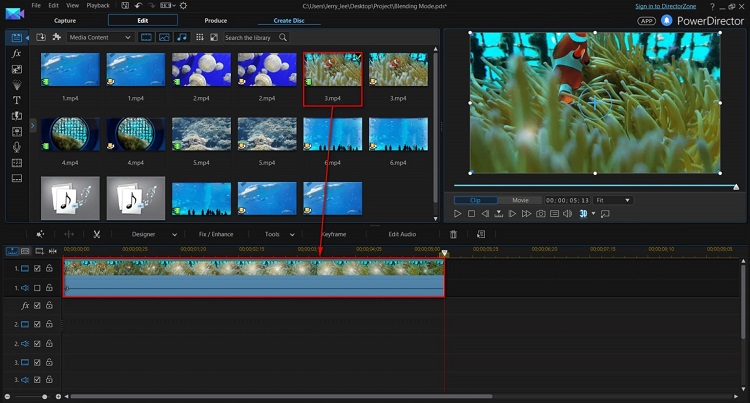Open the Voice-Over Recording microphone room

click(x=16, y=146)
